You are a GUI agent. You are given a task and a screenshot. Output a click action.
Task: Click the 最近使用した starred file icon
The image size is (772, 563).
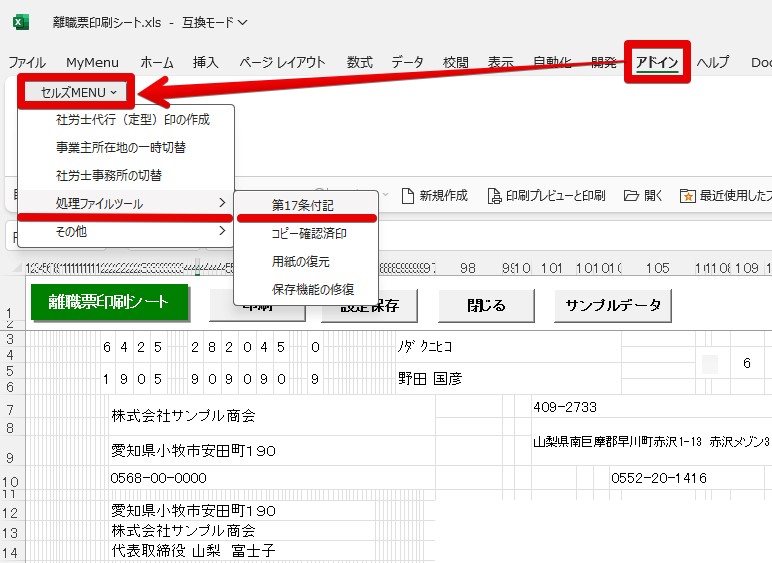(x=687, y=196)
